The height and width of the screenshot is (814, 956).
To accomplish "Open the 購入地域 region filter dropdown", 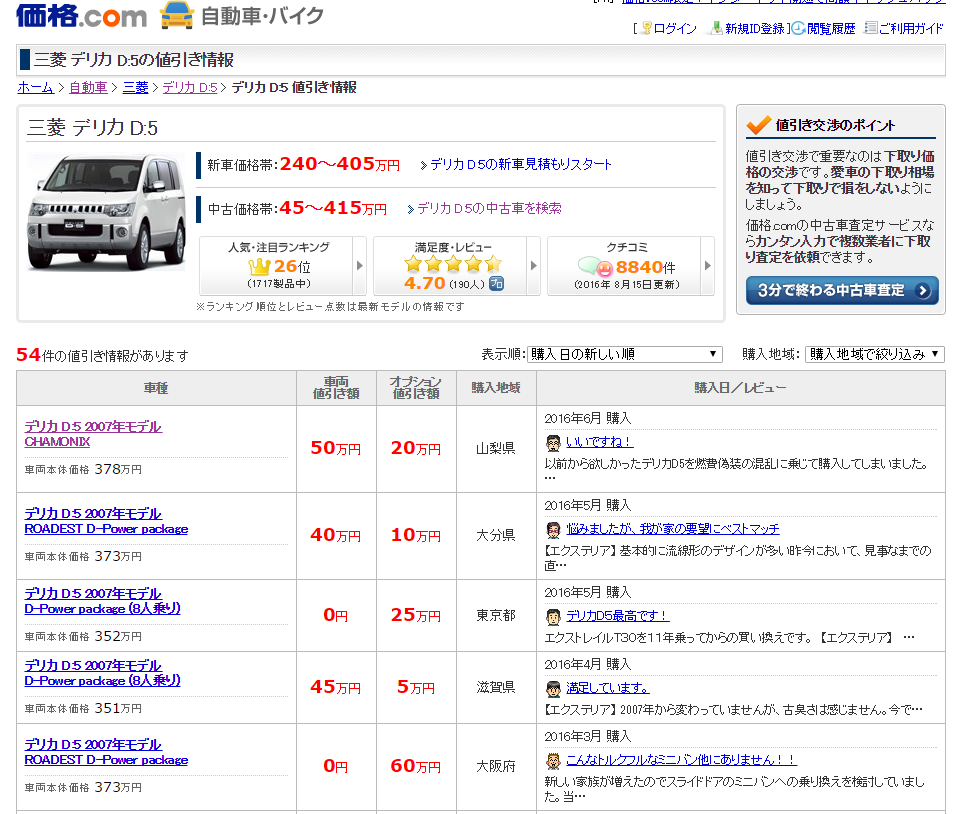I will (874, 354).
